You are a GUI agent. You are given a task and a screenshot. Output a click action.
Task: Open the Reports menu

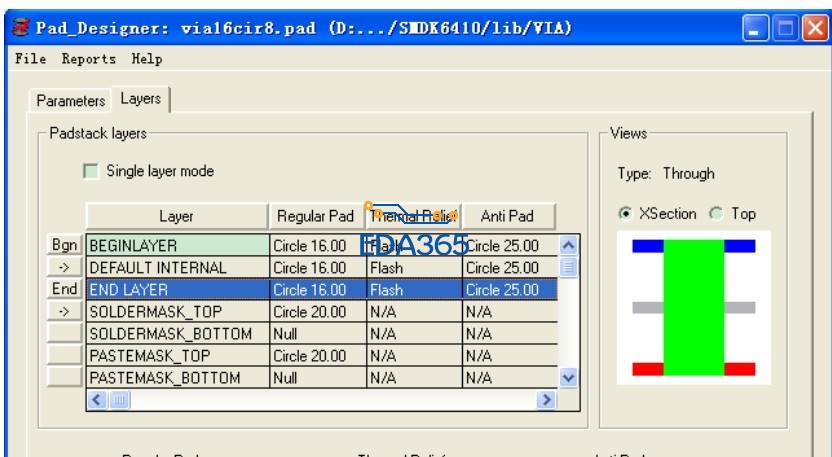tap(89, 58)
